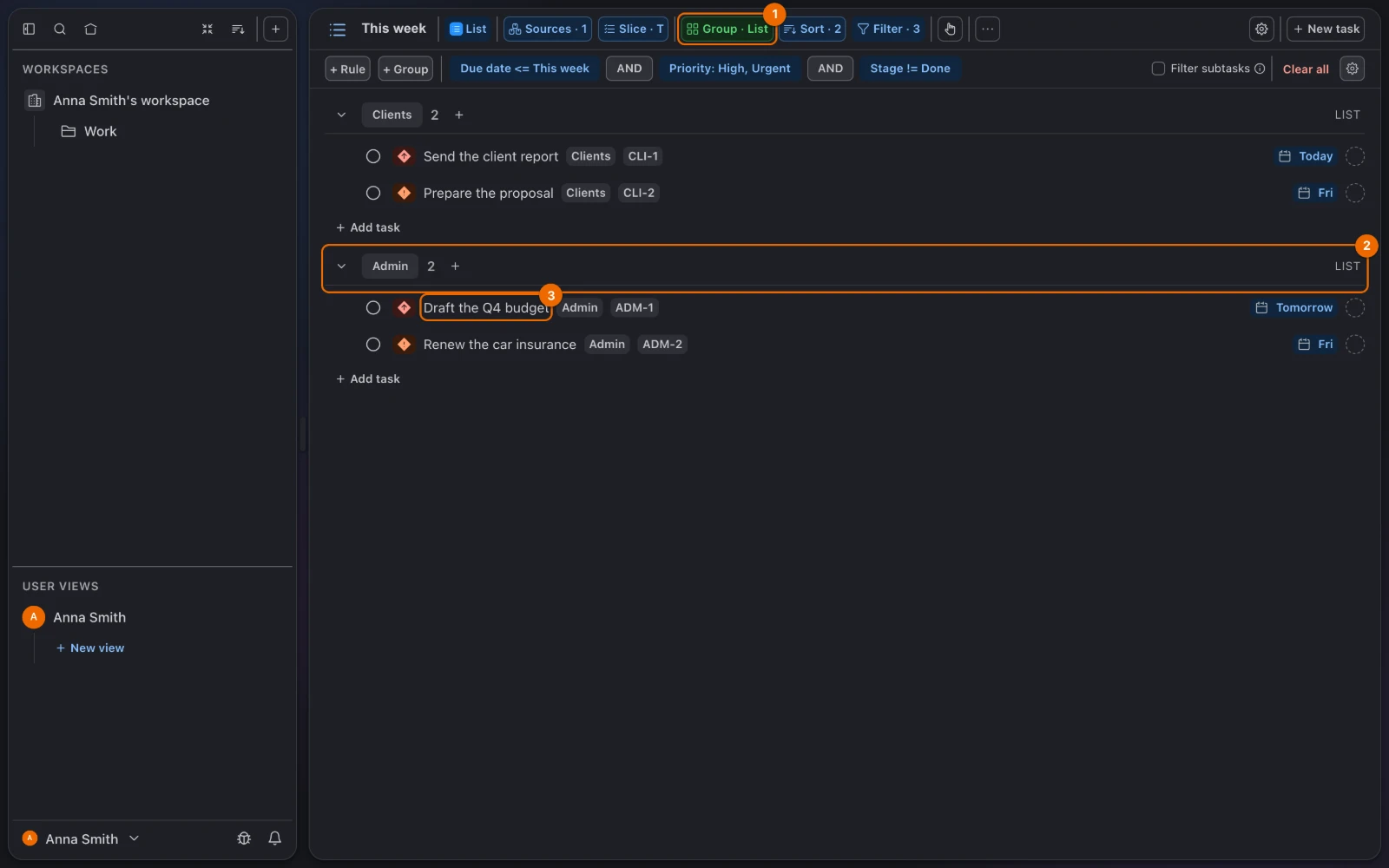Click Add task under Admin

368,379
